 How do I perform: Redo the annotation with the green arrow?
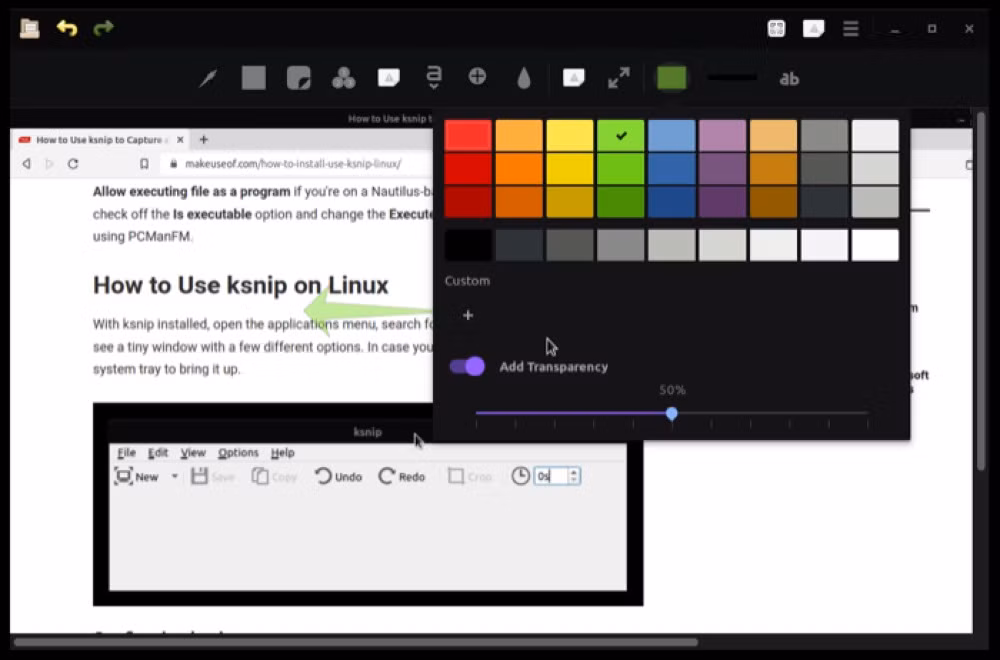[x=103, y=28]
